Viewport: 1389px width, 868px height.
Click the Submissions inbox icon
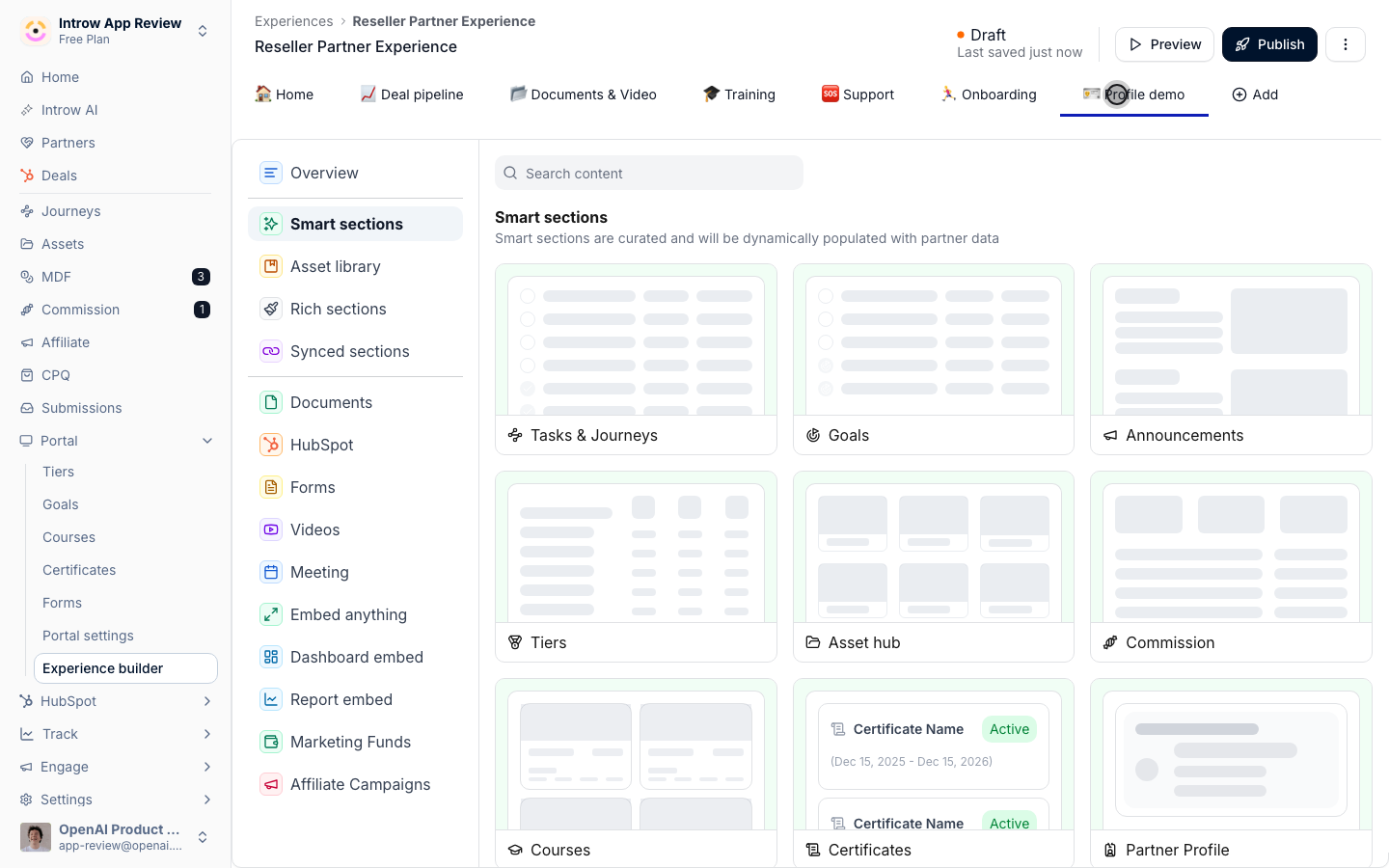click(27, 408)
